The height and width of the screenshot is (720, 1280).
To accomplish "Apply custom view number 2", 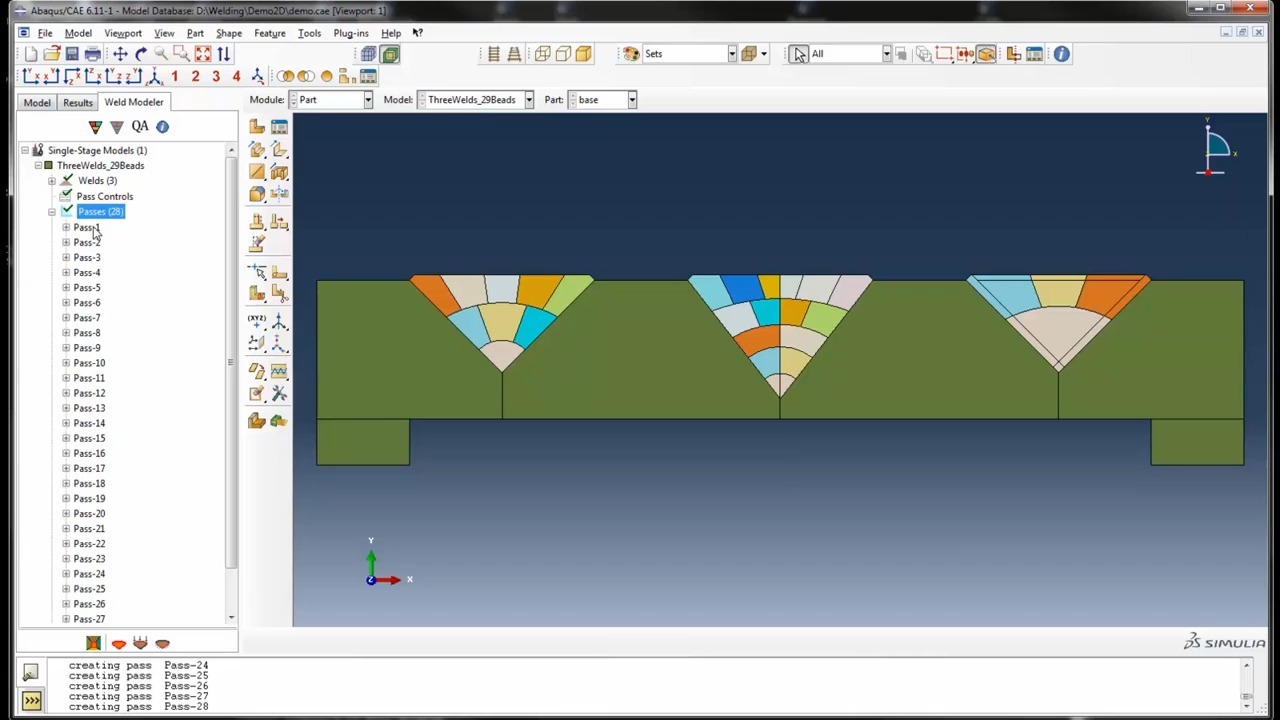I will pyautogui.click(x=195, y=77).
